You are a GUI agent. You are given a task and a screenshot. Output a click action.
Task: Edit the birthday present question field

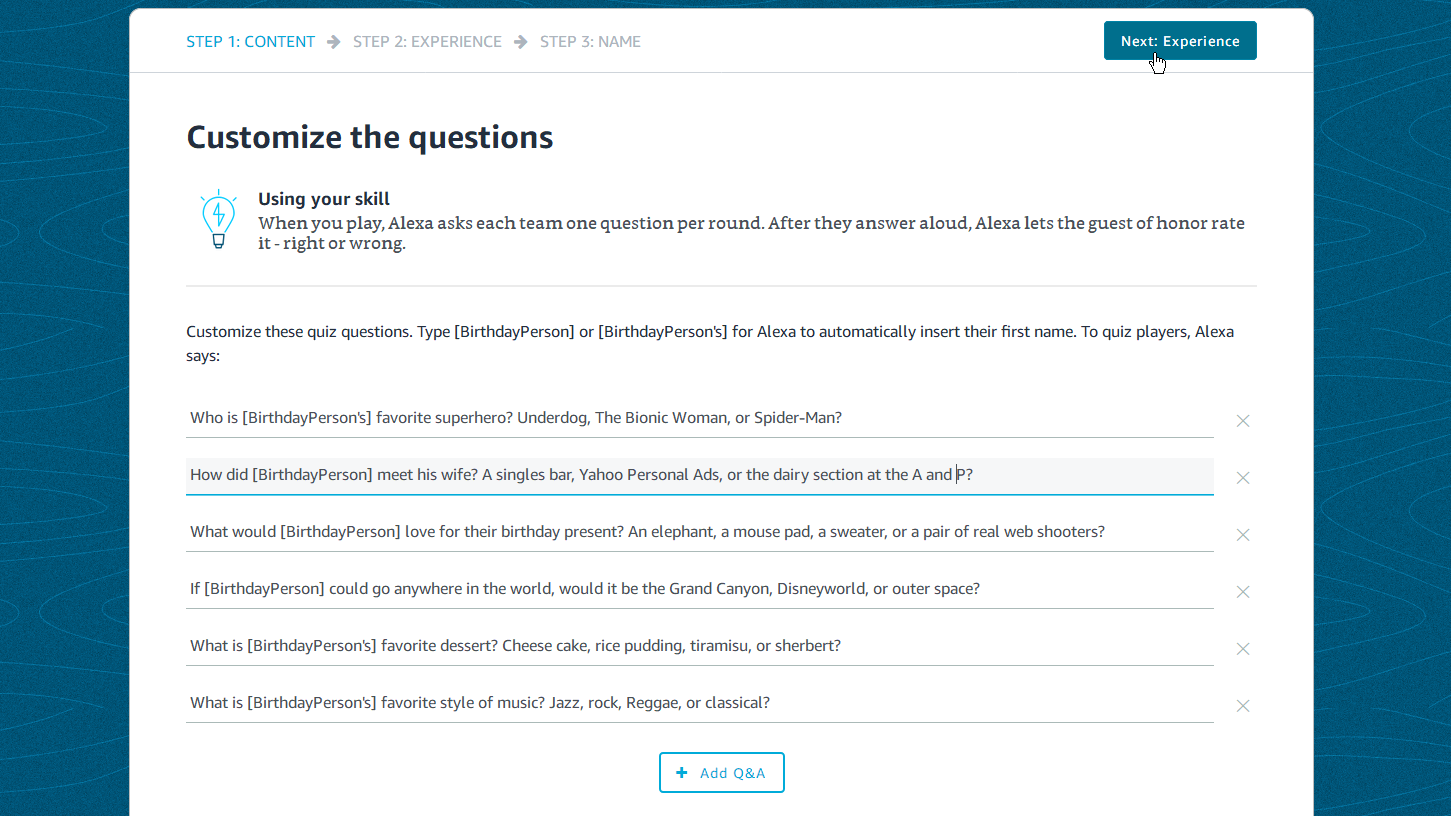click(700, 532)
